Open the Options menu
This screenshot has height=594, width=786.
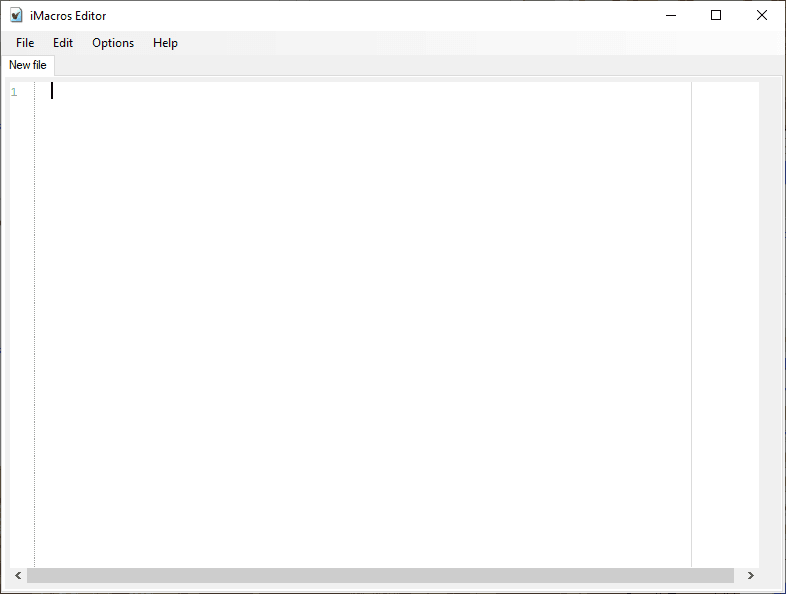tap(113, 43)
